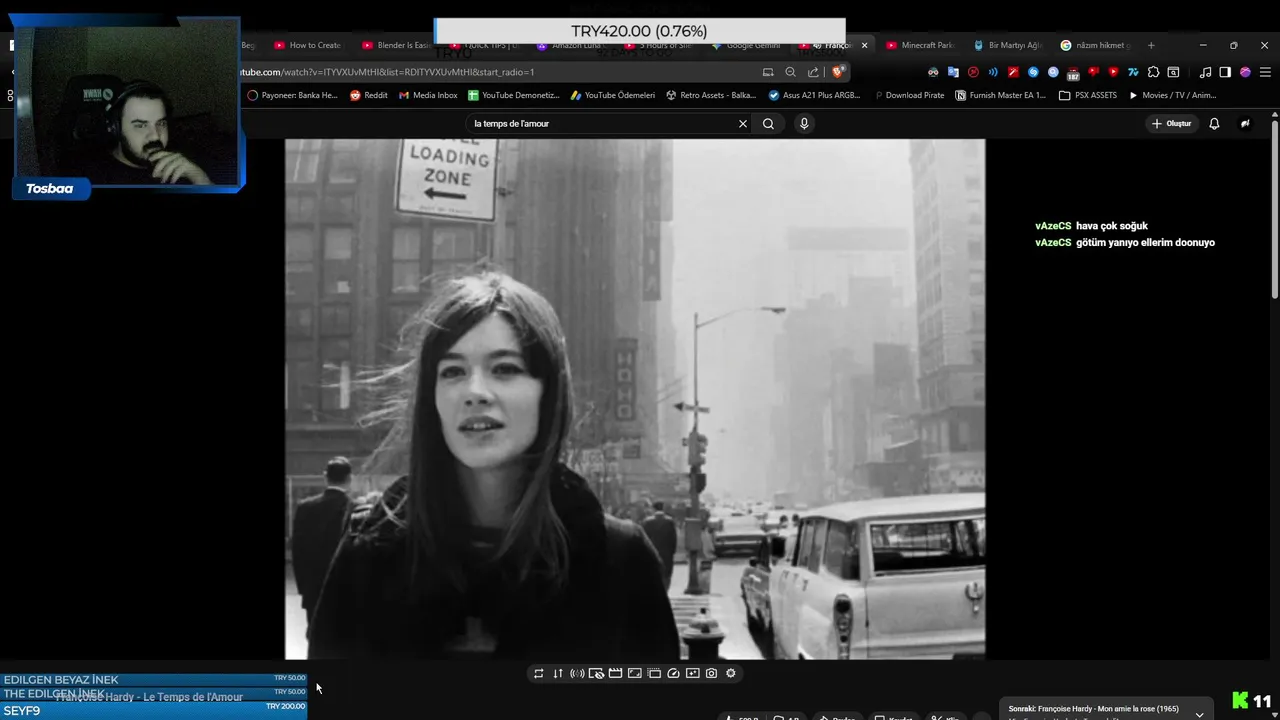
Task: Click the Oluştur create button
Action: [1171, 123]
